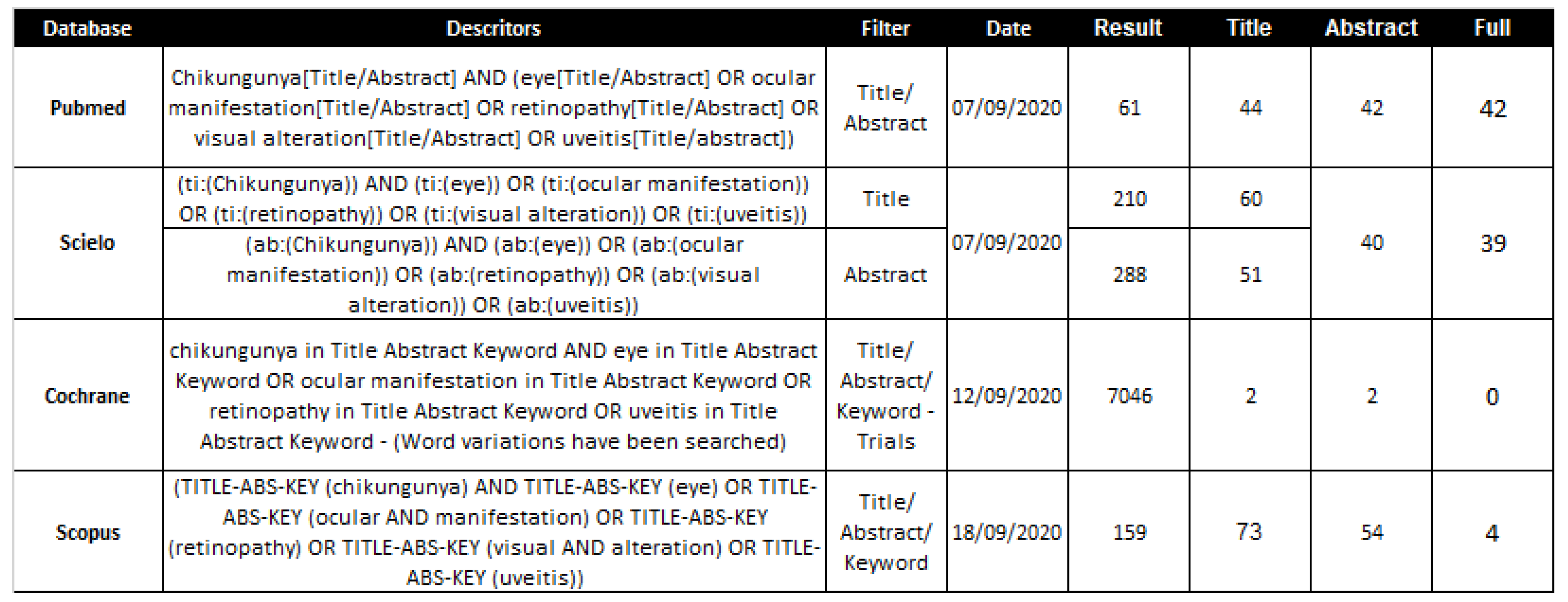Click the Cochrane database cell
Screen dimensions: 1568x602
pyautogui.click(x=87, y=396)
